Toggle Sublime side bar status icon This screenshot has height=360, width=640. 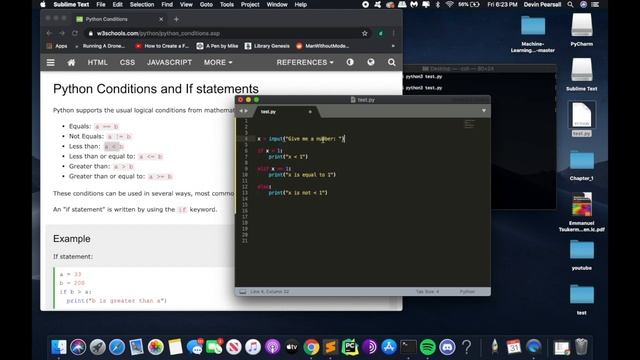coord(242,292)
